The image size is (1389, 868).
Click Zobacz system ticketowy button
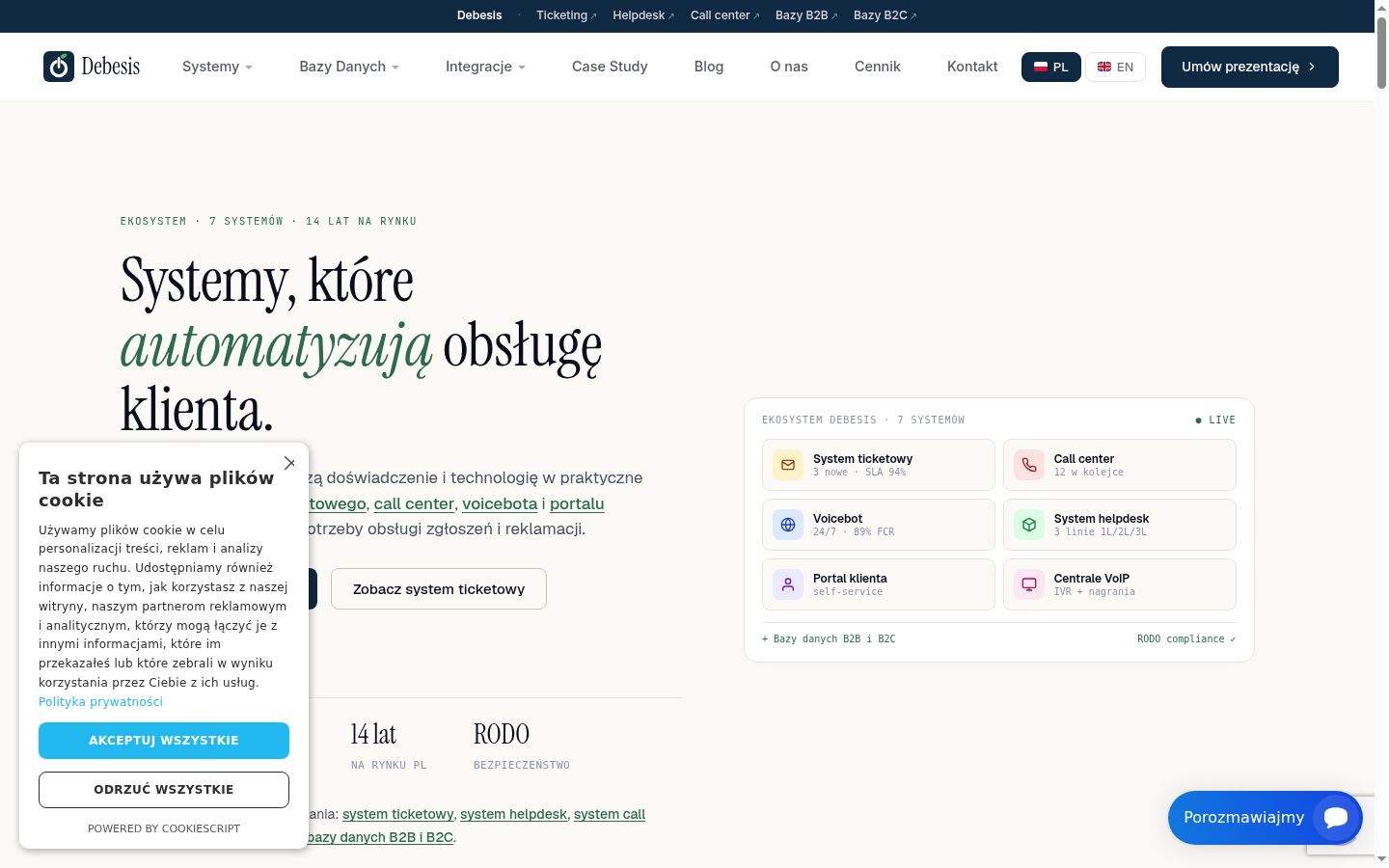tap(439, 589)
